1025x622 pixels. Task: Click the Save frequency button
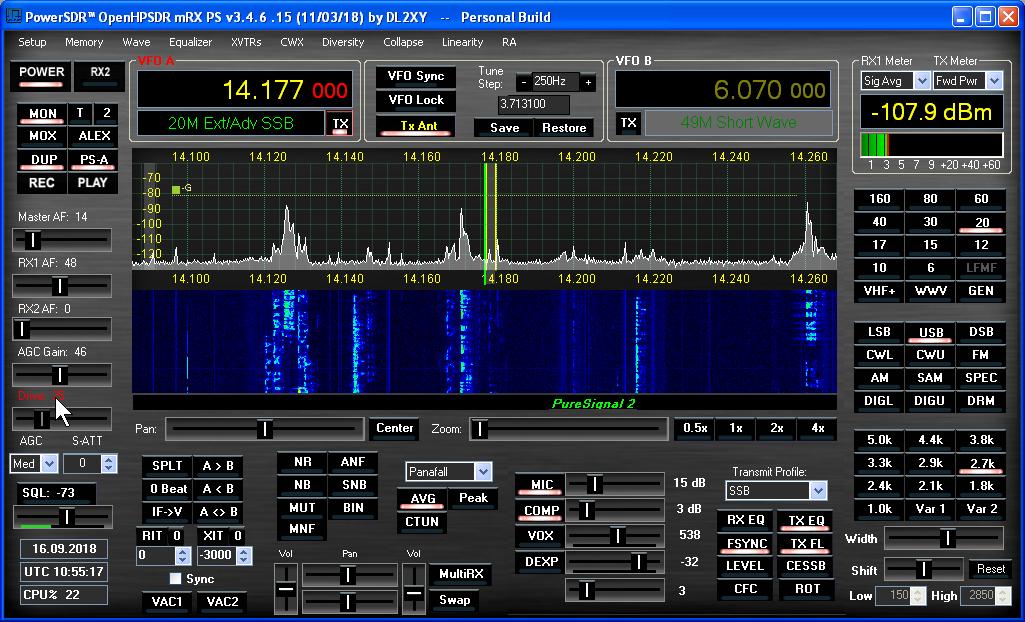[x=504, y=128]
